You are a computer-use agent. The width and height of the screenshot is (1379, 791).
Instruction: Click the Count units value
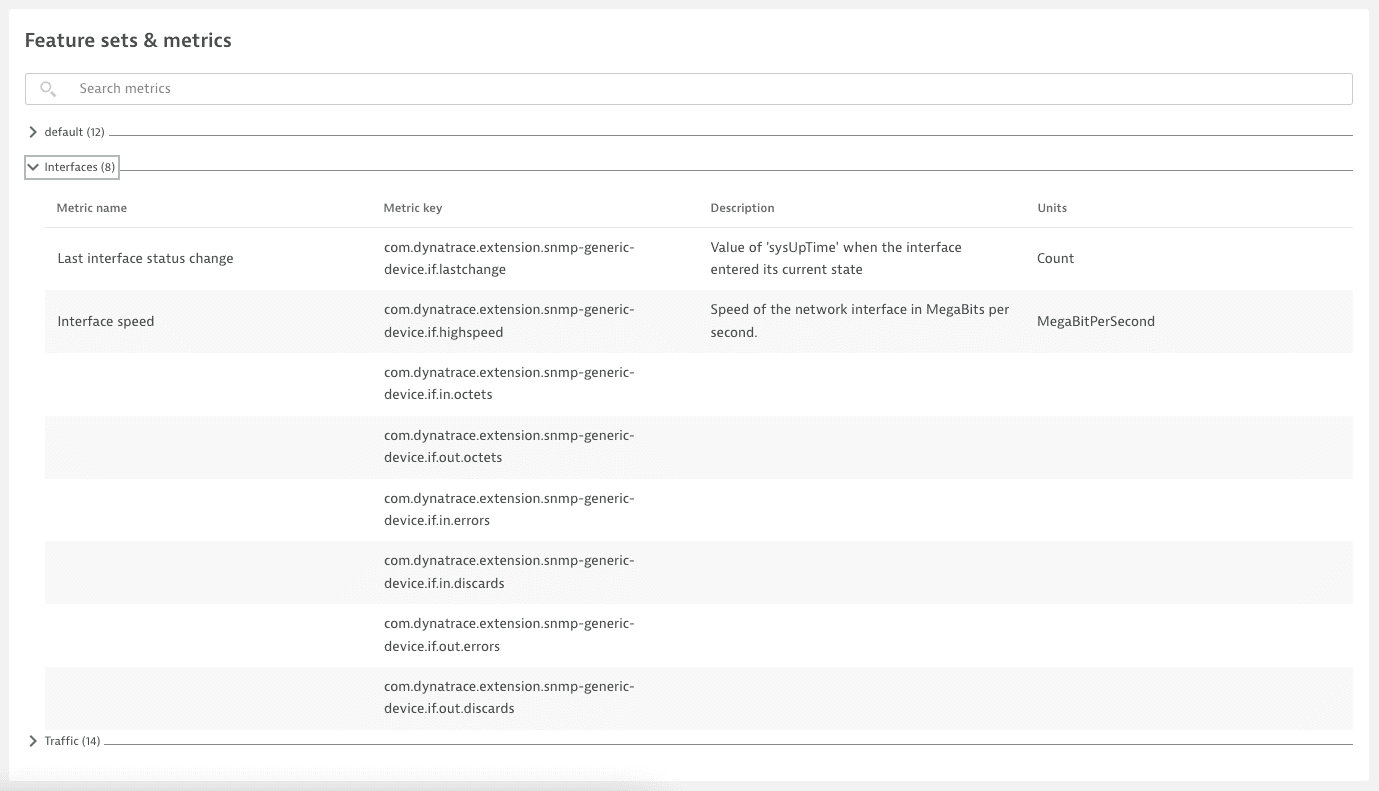click(x=1055, y=258)
